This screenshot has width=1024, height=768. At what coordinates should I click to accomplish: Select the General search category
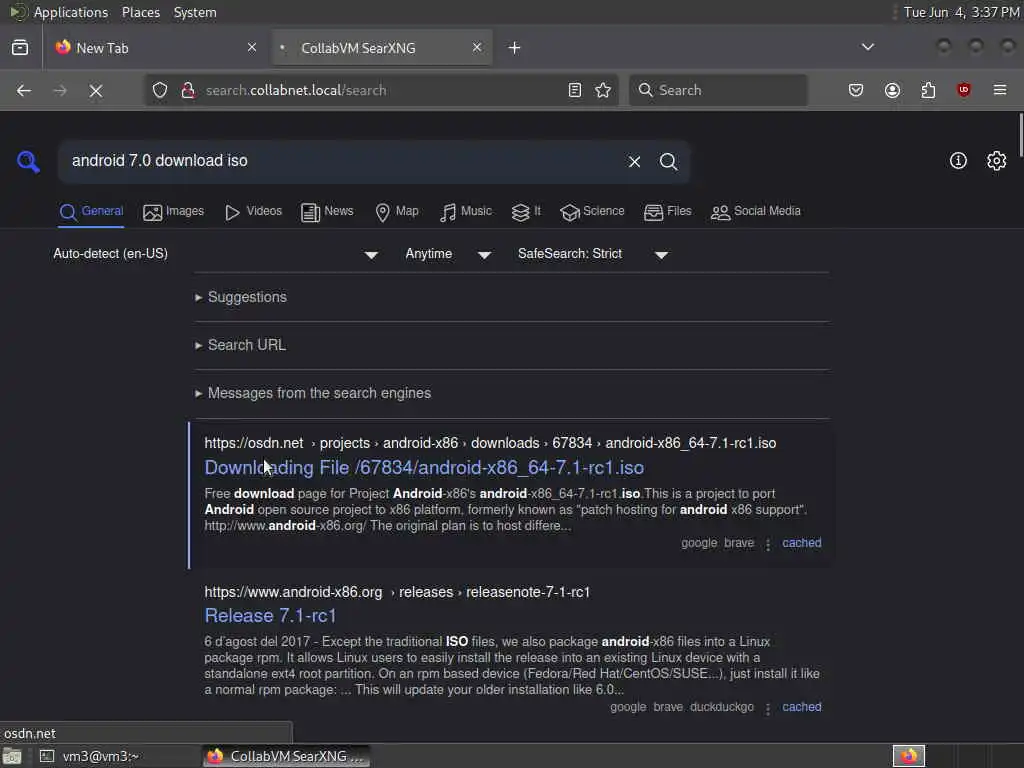[91, 212]
